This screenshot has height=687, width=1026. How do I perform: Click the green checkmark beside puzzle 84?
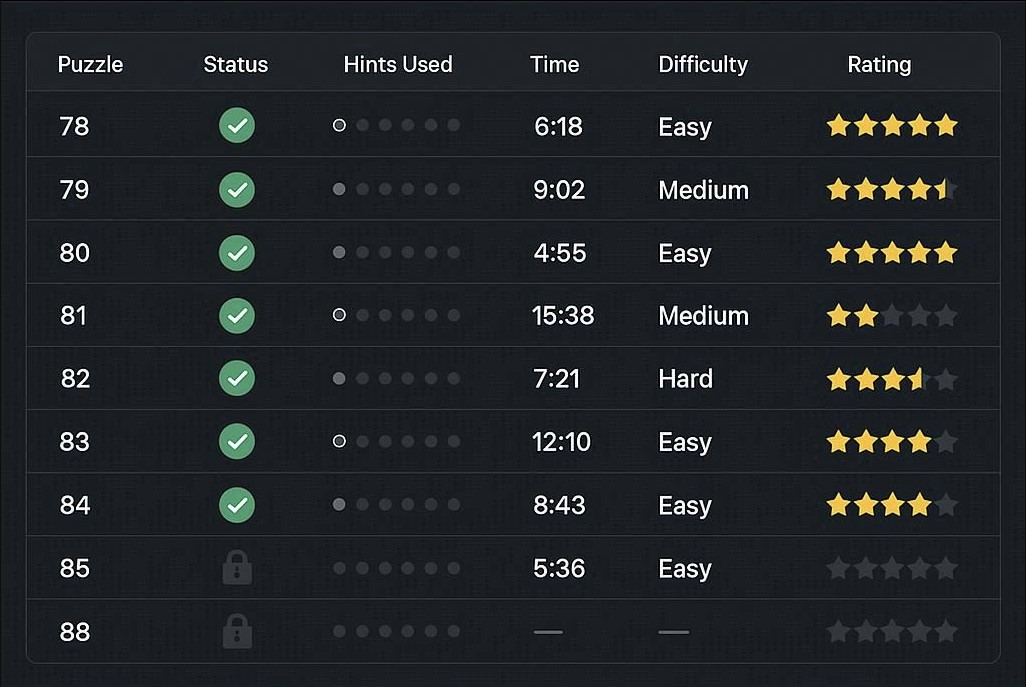point(237,505)
